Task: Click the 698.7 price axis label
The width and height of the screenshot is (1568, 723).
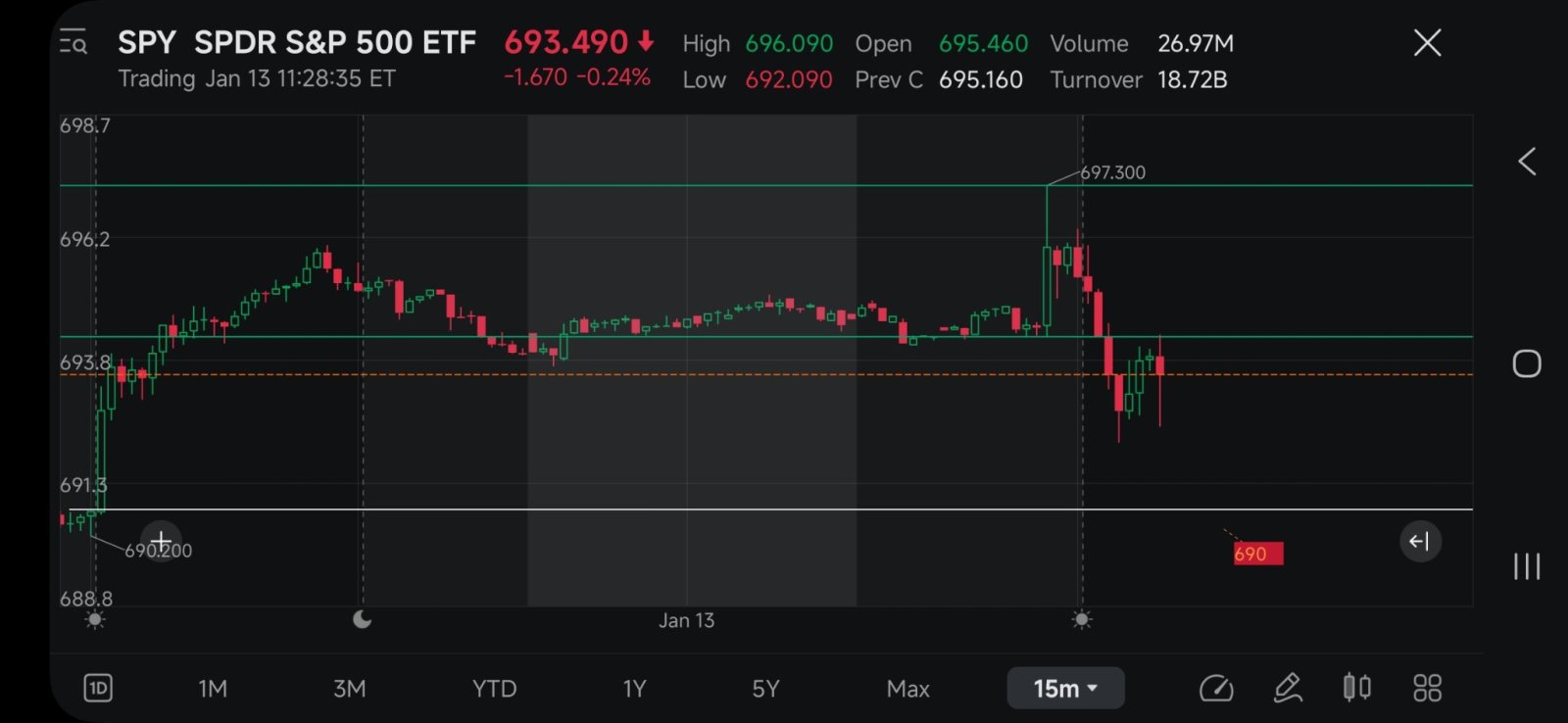Action: point(85,125)
